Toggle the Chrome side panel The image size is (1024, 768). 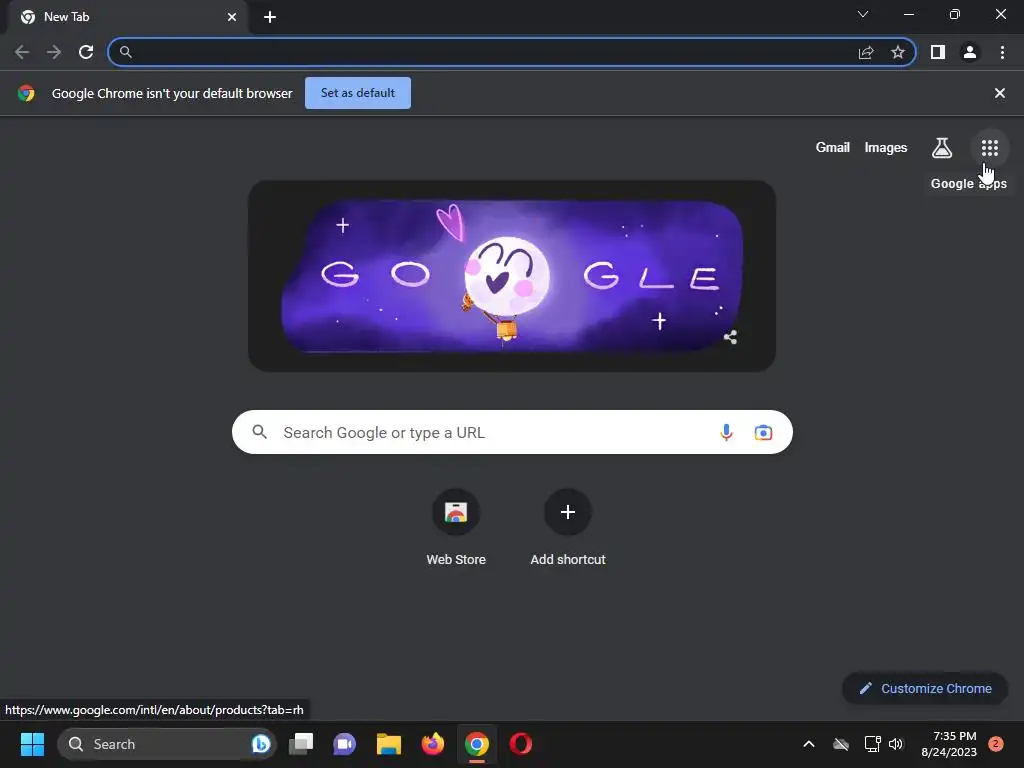pos(937,52)
